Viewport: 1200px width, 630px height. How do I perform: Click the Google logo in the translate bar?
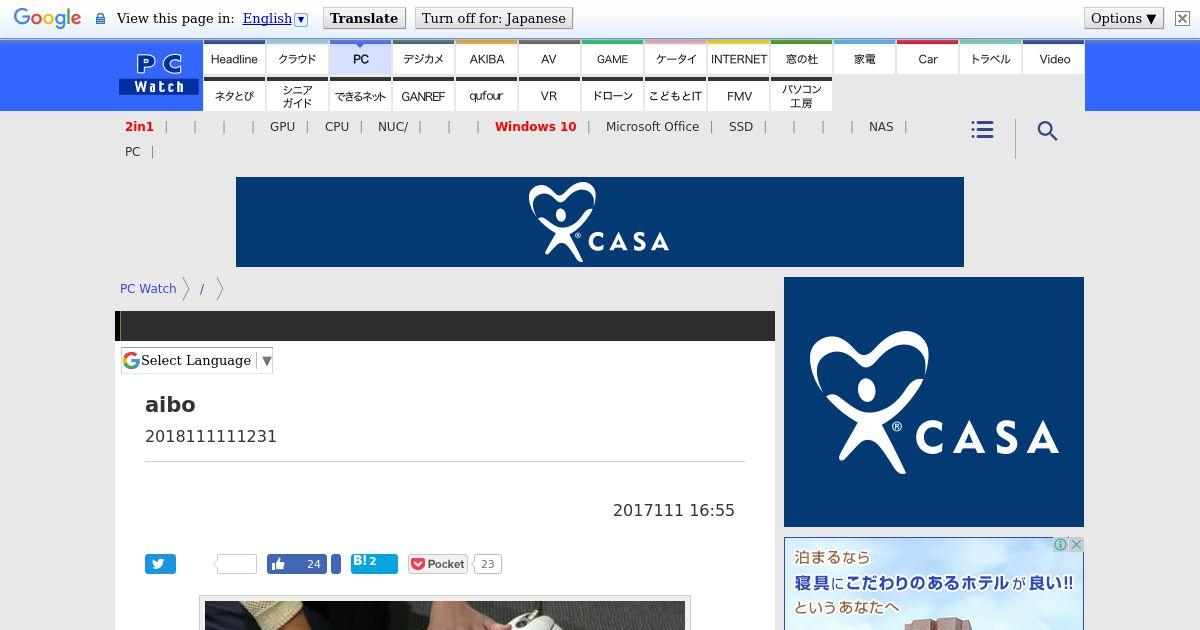tap(47, 18)
